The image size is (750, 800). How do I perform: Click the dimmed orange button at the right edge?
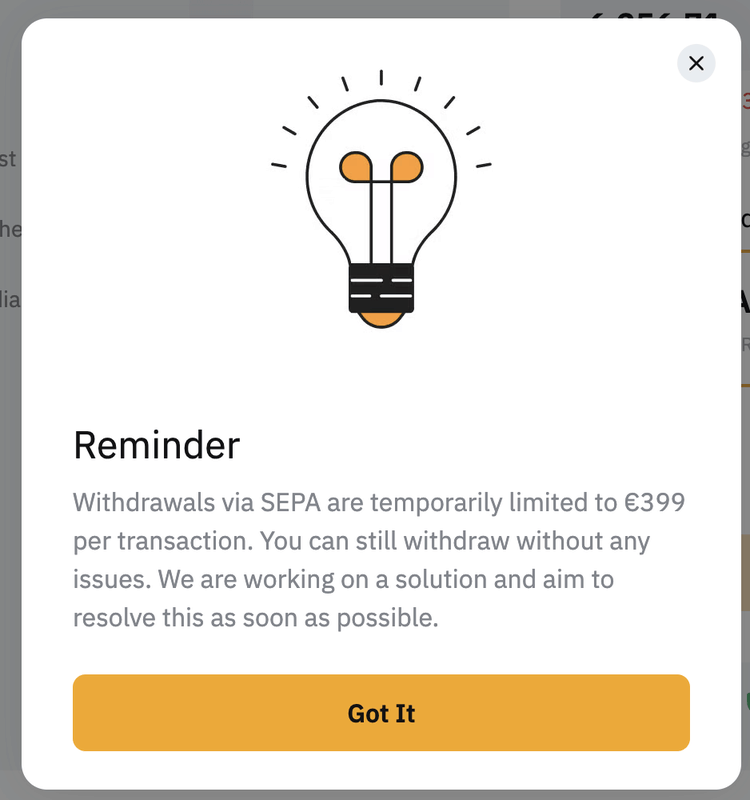[x=744, y=570]
